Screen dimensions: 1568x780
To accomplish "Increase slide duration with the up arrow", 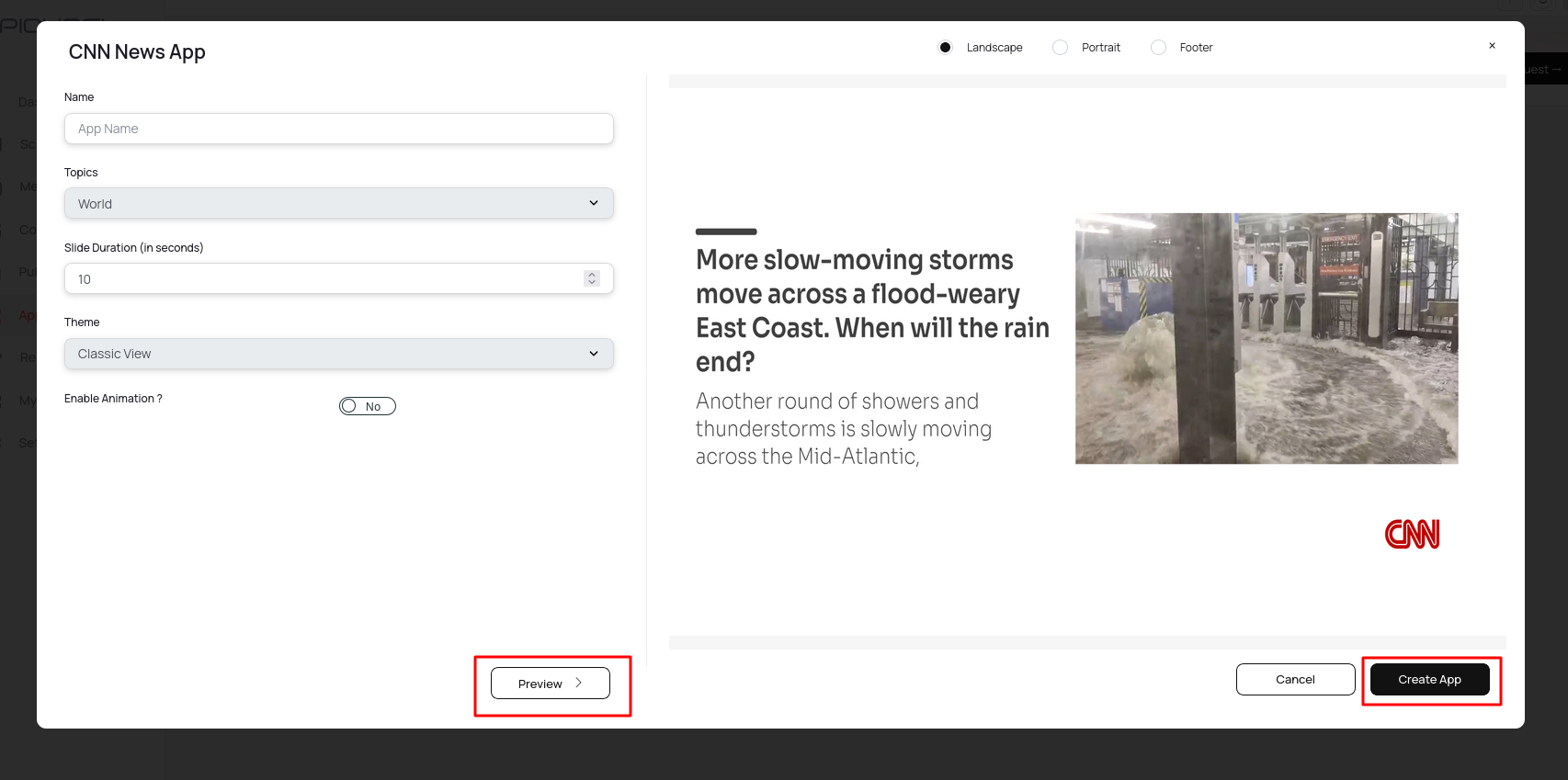I will [592, 275].
